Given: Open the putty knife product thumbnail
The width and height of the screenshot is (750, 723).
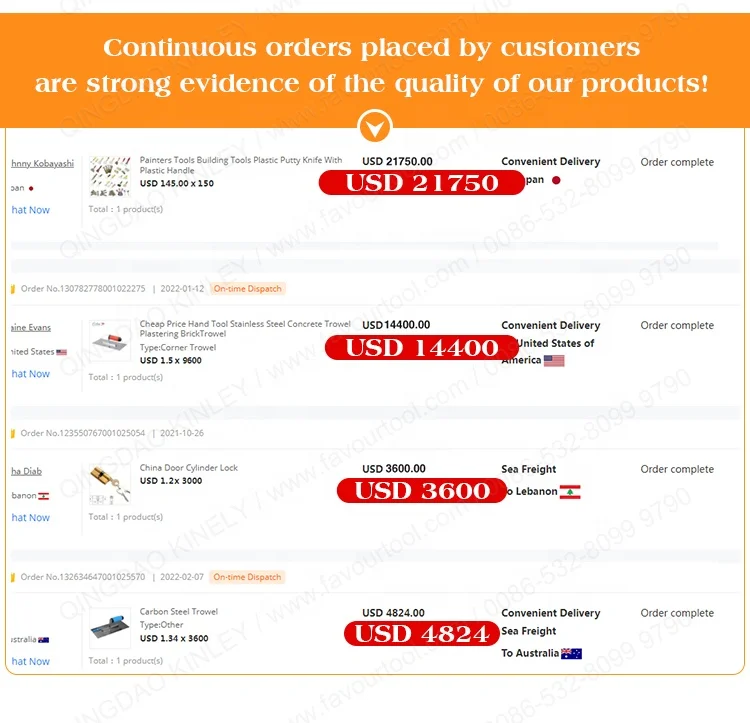Looking at the screenshot, I should 110,176.
